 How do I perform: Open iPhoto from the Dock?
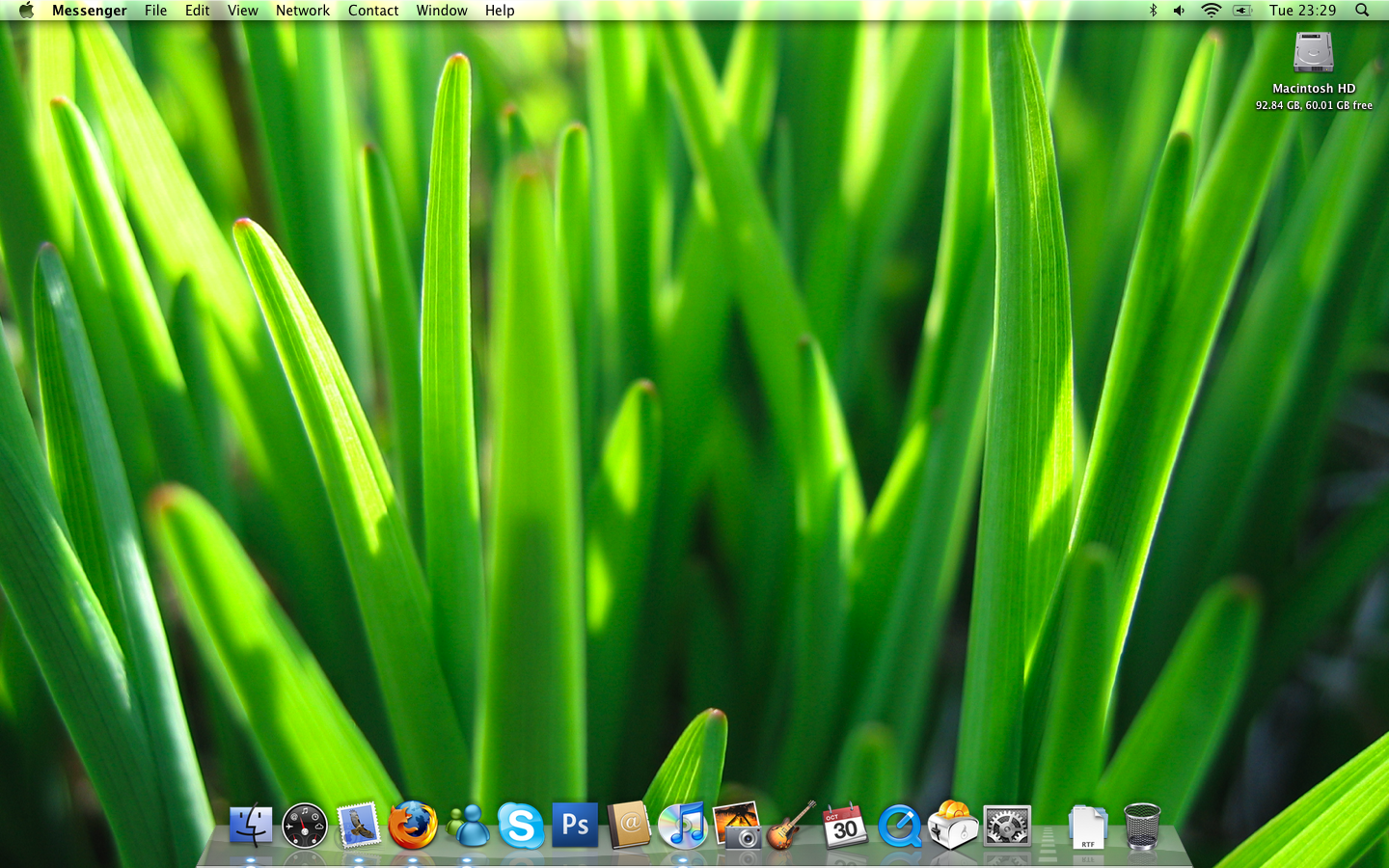coord(737,827)
